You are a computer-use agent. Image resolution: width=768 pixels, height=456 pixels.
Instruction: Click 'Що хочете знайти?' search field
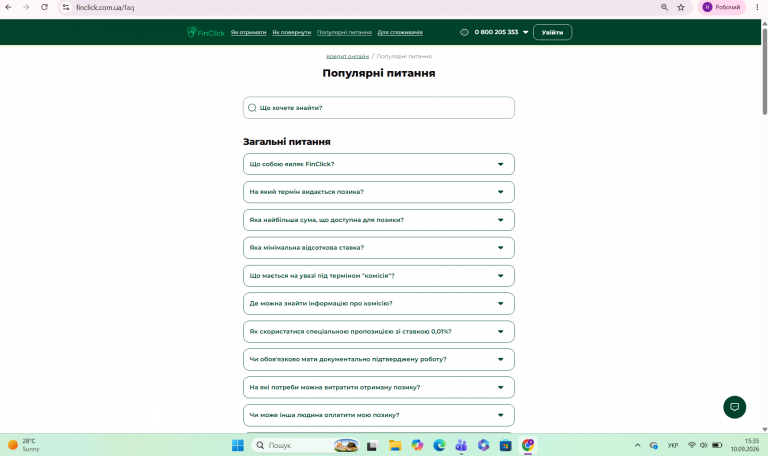pyautogui.click(x=379, y=108)
